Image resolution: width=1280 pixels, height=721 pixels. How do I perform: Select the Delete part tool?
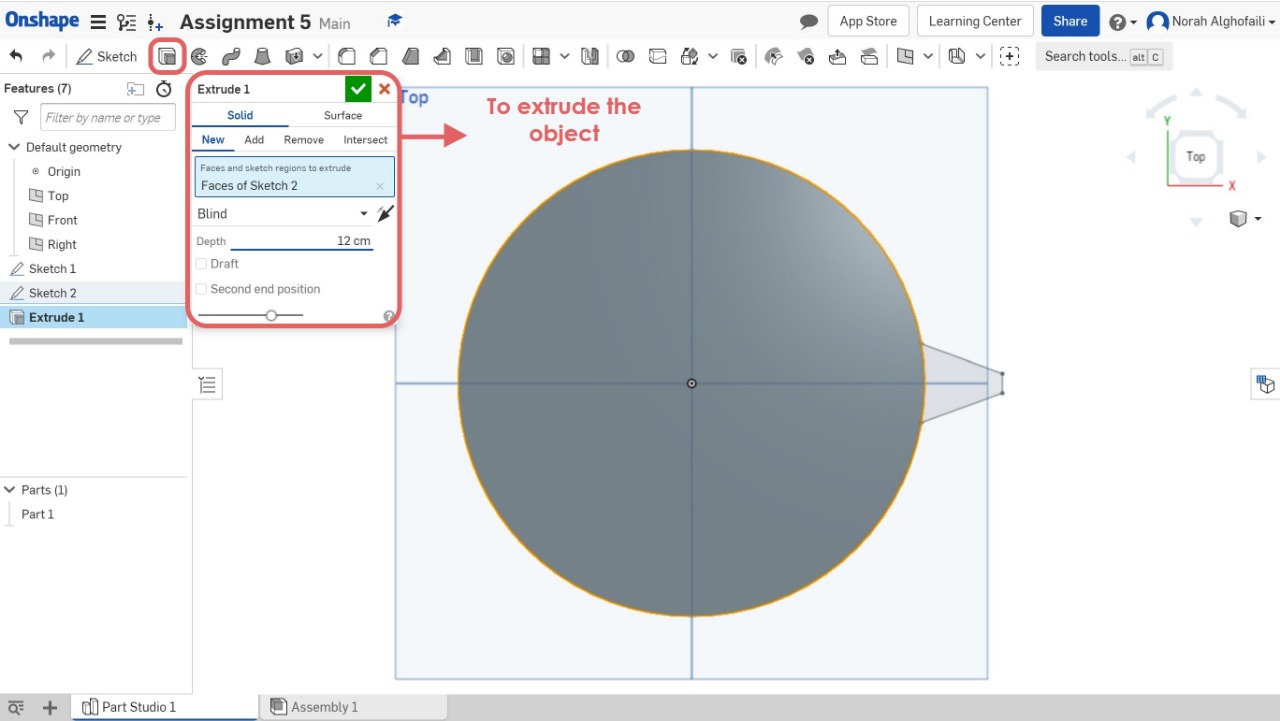click(x=738, y=56)
